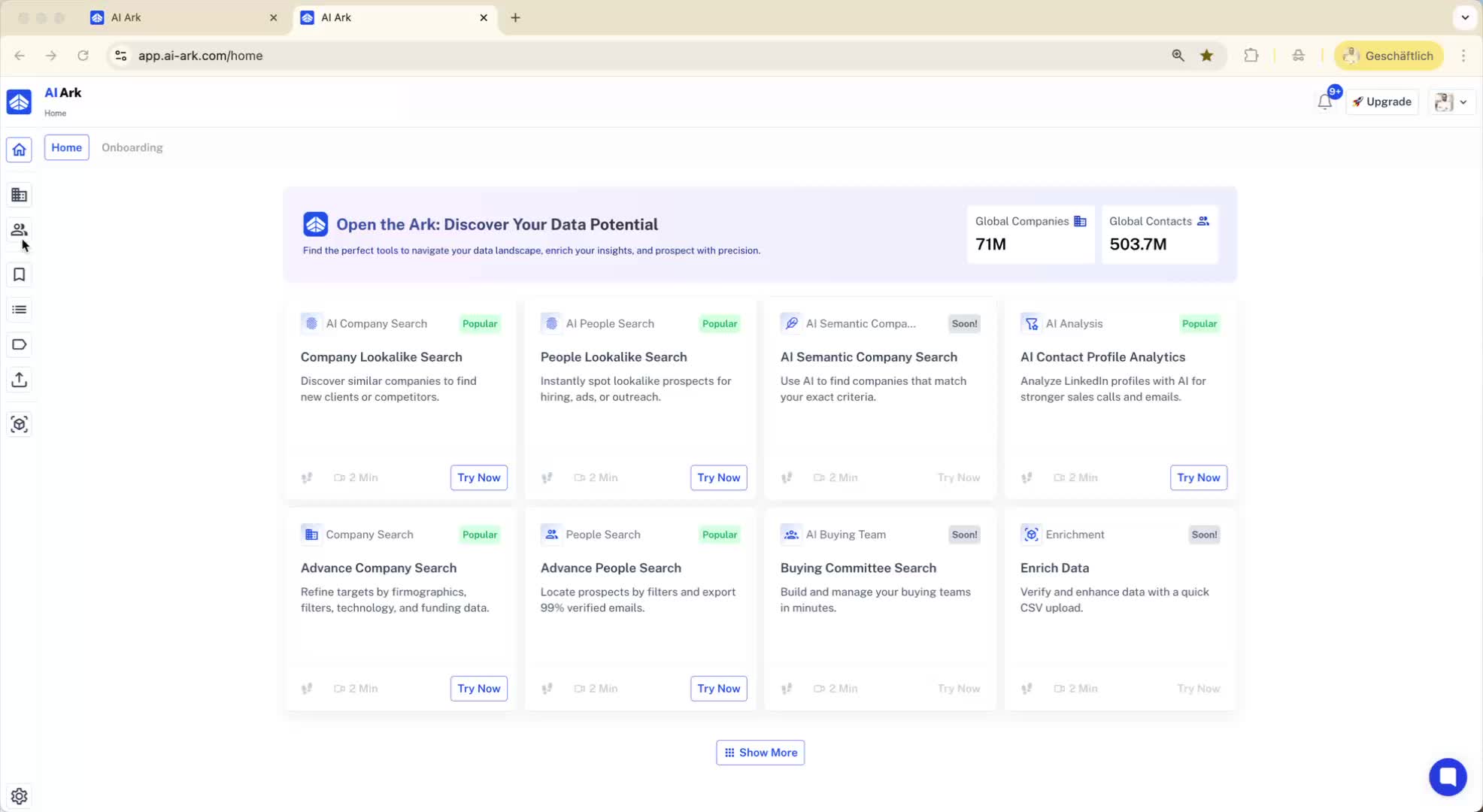
Task: Expand the browser tab list chevron
Action: click(1464, 17)
